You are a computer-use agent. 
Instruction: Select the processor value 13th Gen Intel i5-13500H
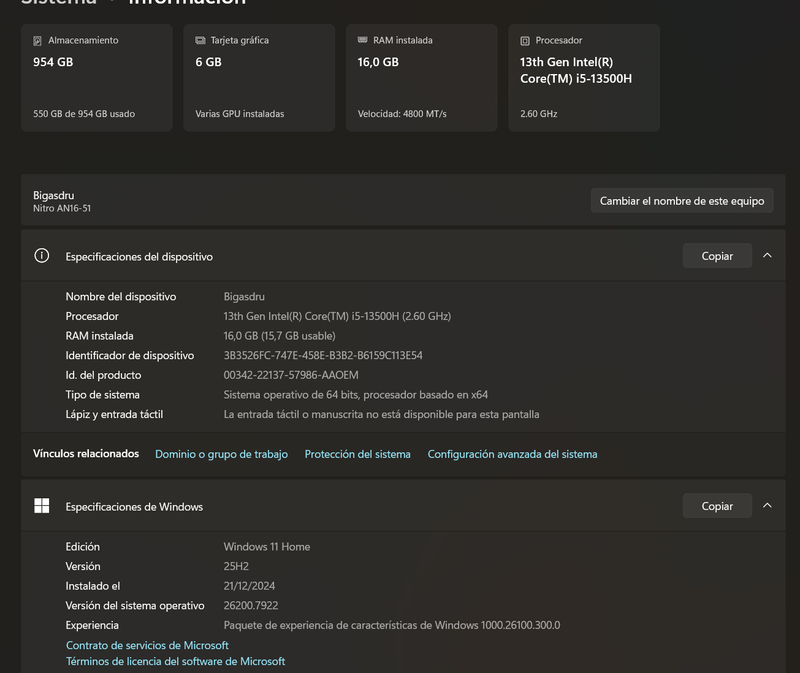point(337,316)
